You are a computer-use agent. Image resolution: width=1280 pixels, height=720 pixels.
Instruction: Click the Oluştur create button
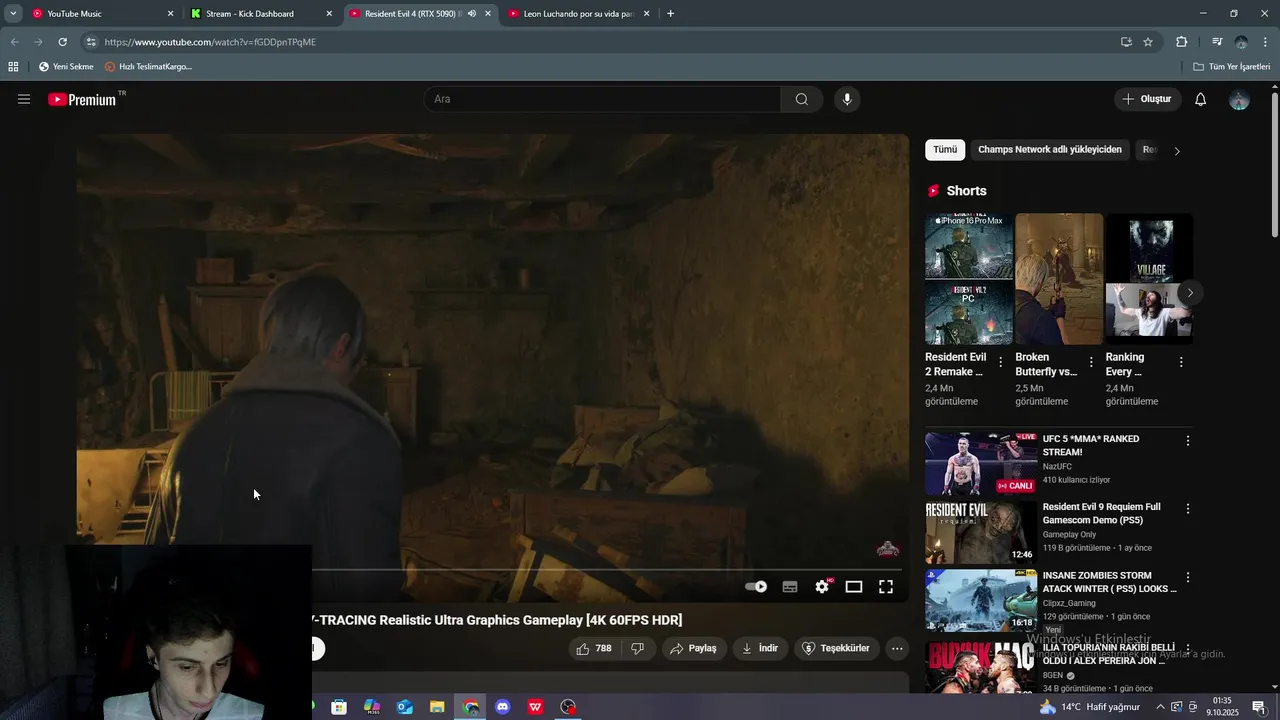click(1147, 99)
